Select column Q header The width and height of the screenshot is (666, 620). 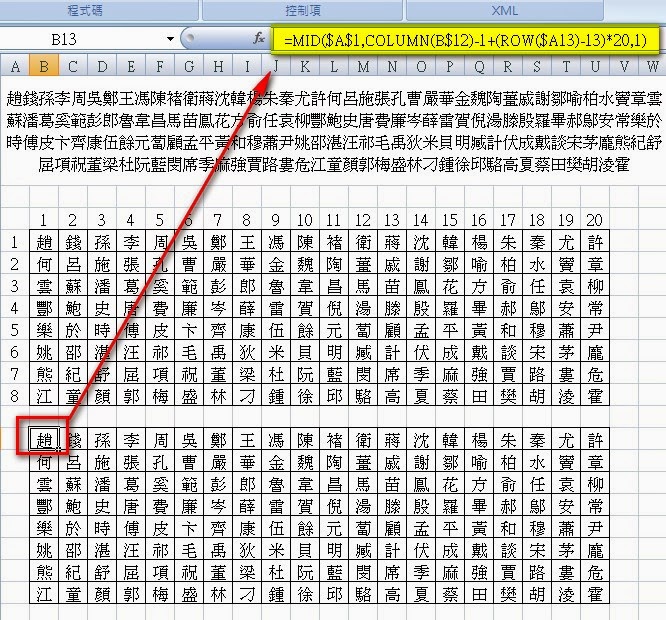[479, 66]
